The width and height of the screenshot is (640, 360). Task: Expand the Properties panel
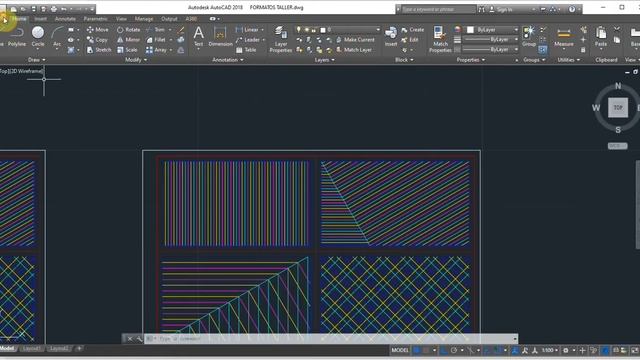pos(471,60)
